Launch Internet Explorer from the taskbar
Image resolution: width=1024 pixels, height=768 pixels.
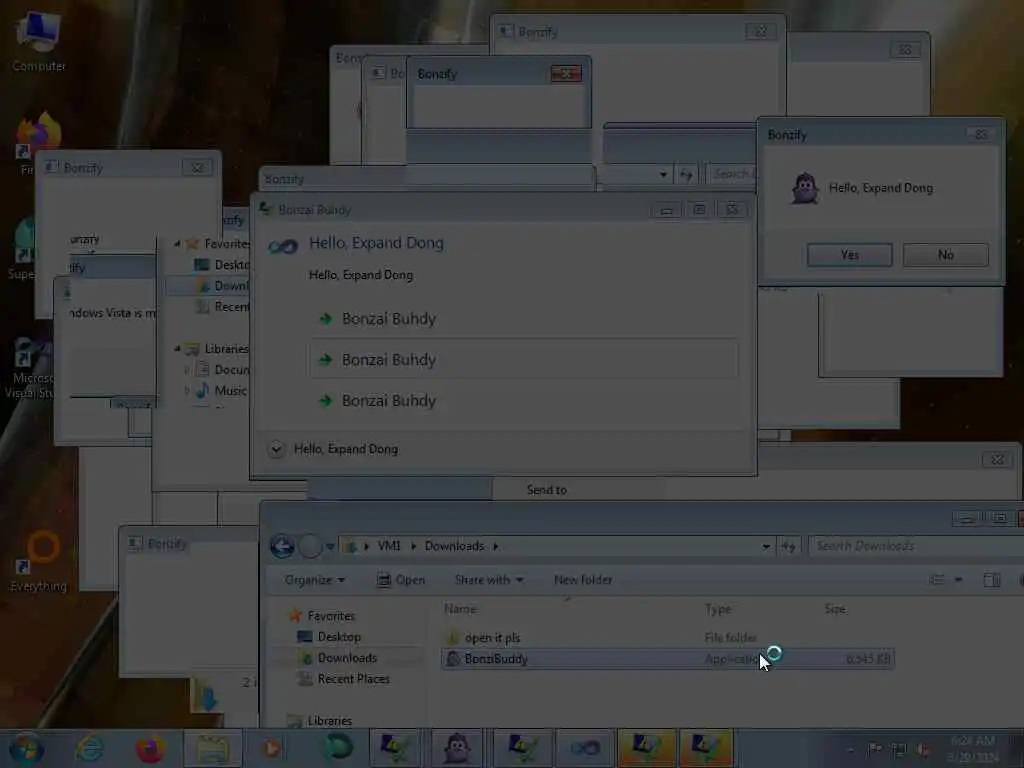point(89,748)
